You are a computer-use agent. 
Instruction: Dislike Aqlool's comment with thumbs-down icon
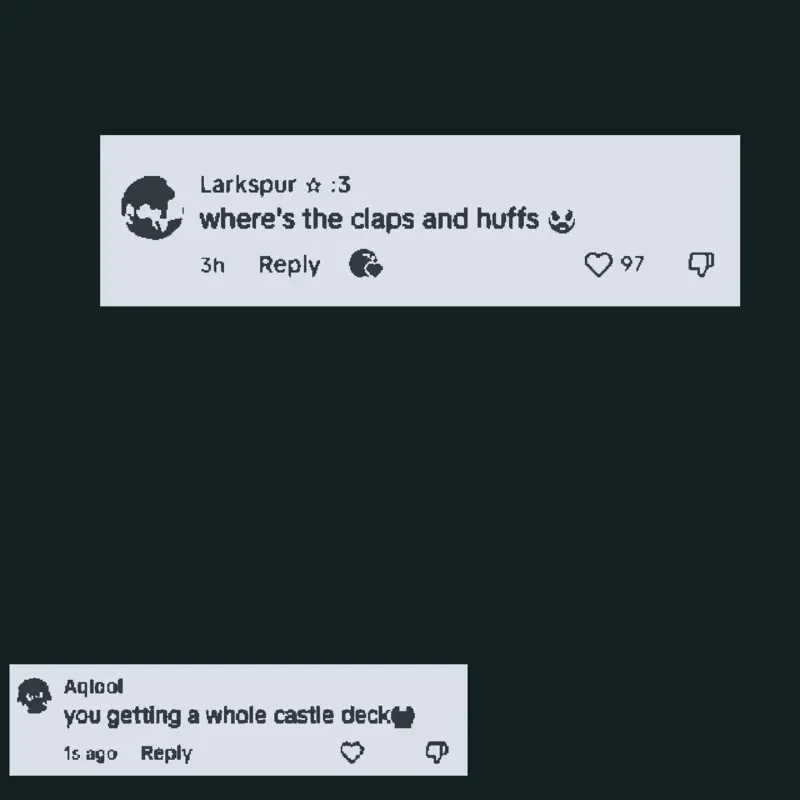pyautogui.click(x=437, y=753)
